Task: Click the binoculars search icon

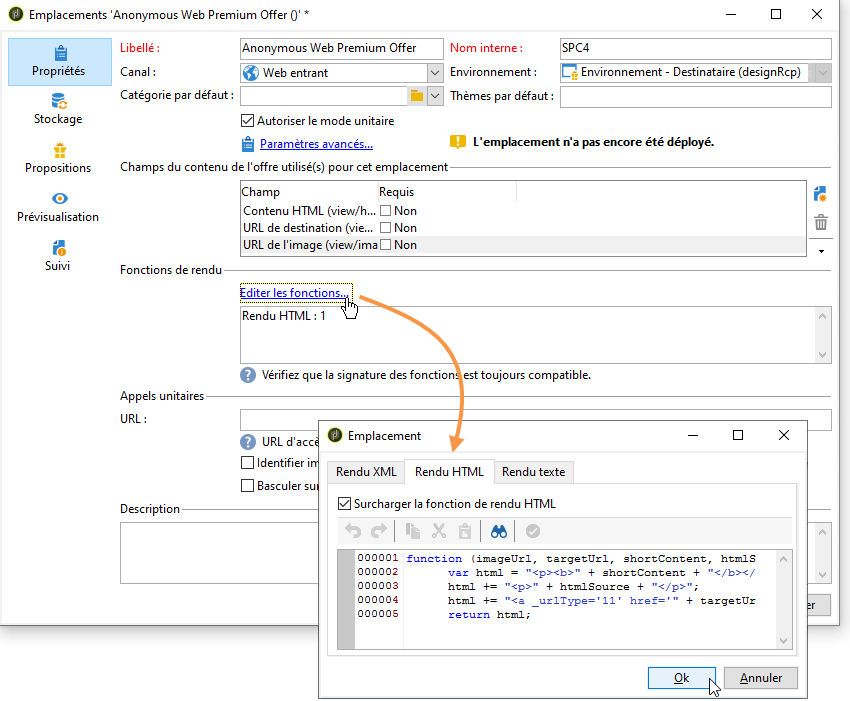Action: (499, 531)
